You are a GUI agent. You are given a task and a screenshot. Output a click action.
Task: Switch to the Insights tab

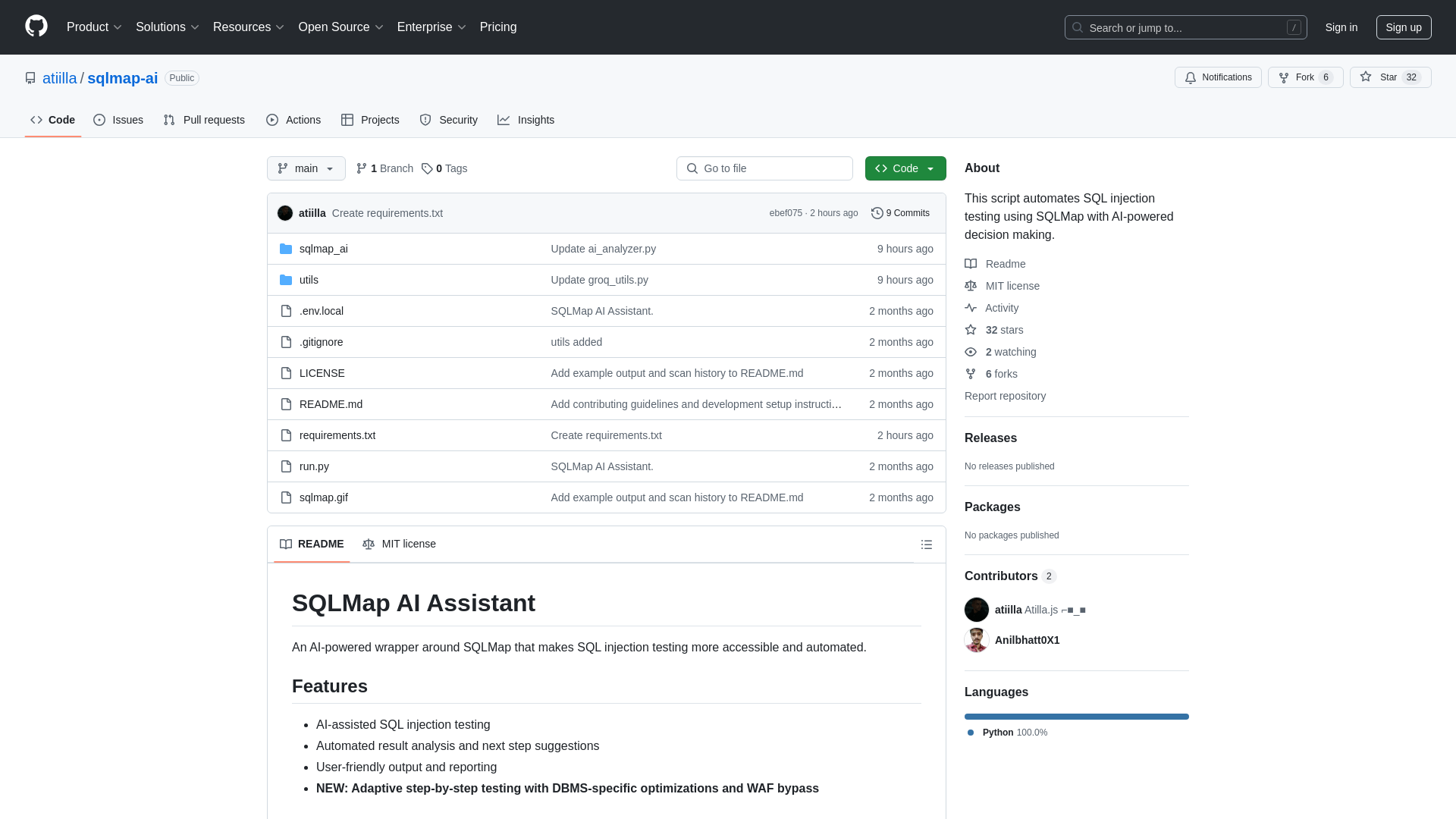coord(526,120)
